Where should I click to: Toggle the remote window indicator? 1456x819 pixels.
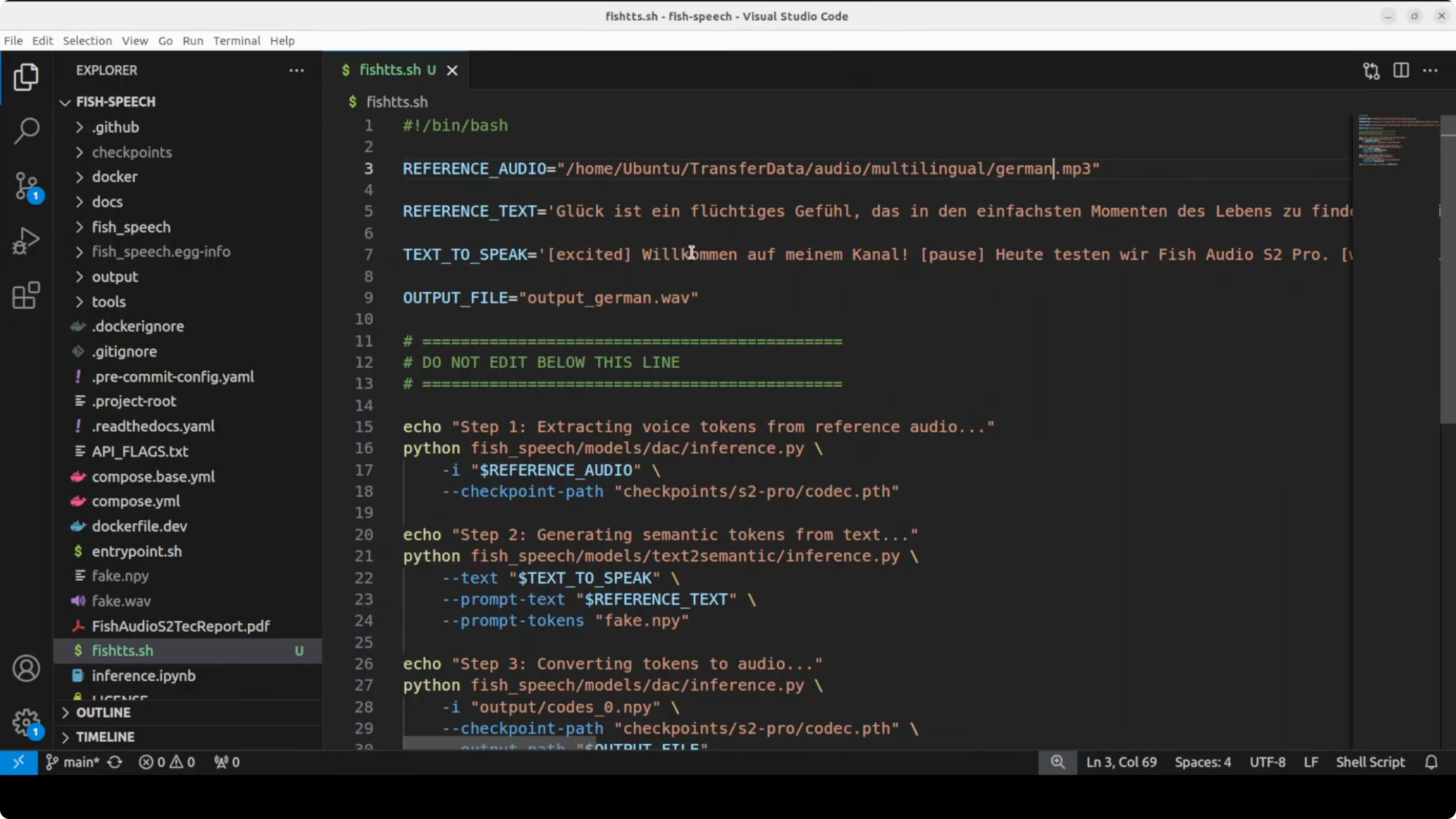[19, 762]
